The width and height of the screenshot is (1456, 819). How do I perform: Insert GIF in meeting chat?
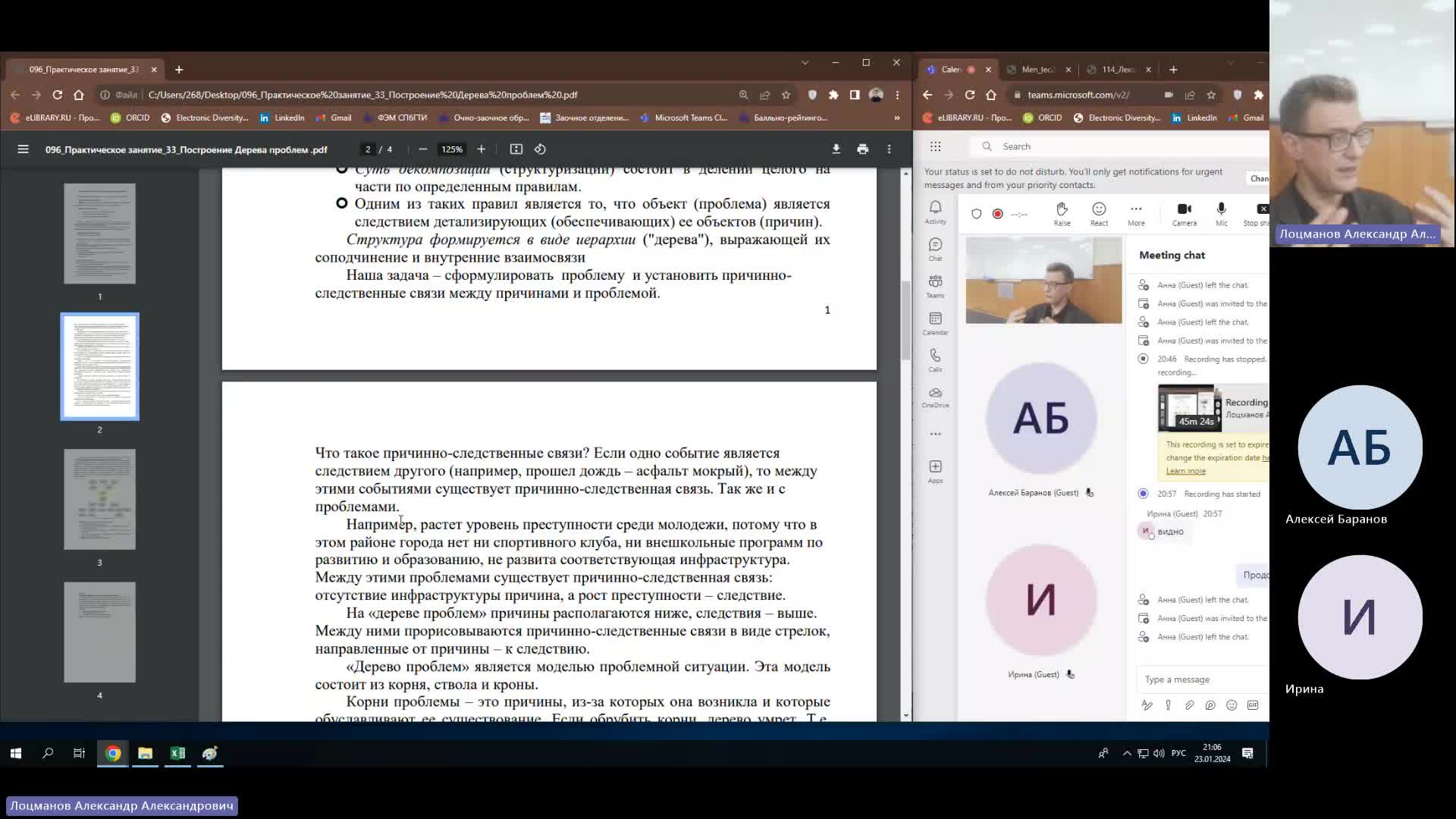point(1253,705)
